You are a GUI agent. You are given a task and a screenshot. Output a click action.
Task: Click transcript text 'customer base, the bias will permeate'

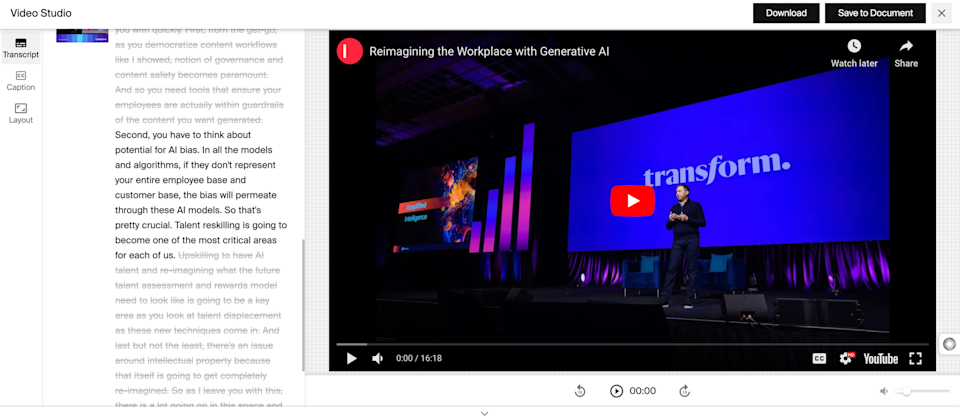click(196, 195)
